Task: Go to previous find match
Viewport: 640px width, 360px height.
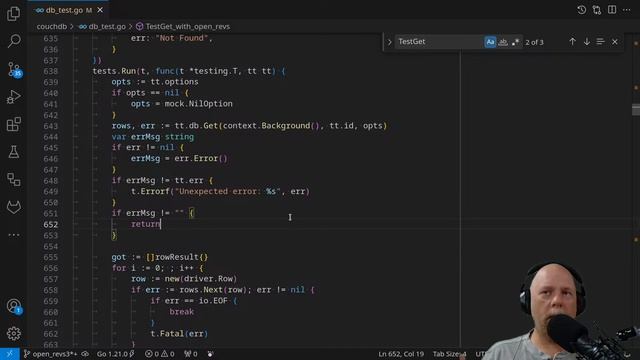Action: [572, 42]
